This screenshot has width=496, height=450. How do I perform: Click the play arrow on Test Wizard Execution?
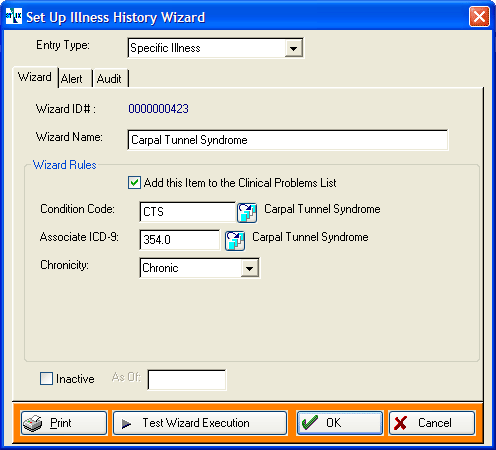coord(126,424)
